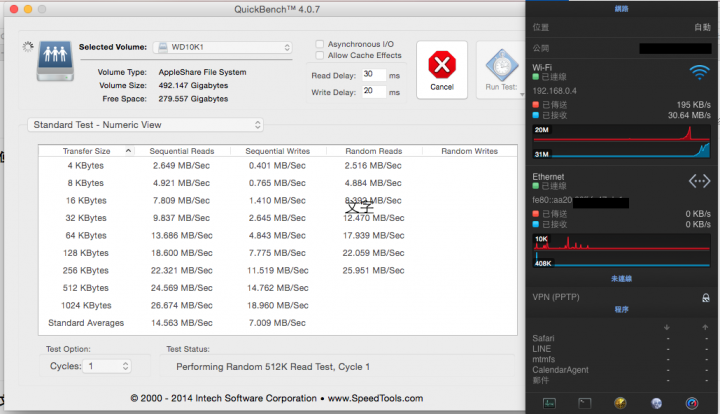This screenshot has width=720, height=414.
Task: Click the 195 KB/s Wi-Fi sent rate
Action: tap(693, 105)
